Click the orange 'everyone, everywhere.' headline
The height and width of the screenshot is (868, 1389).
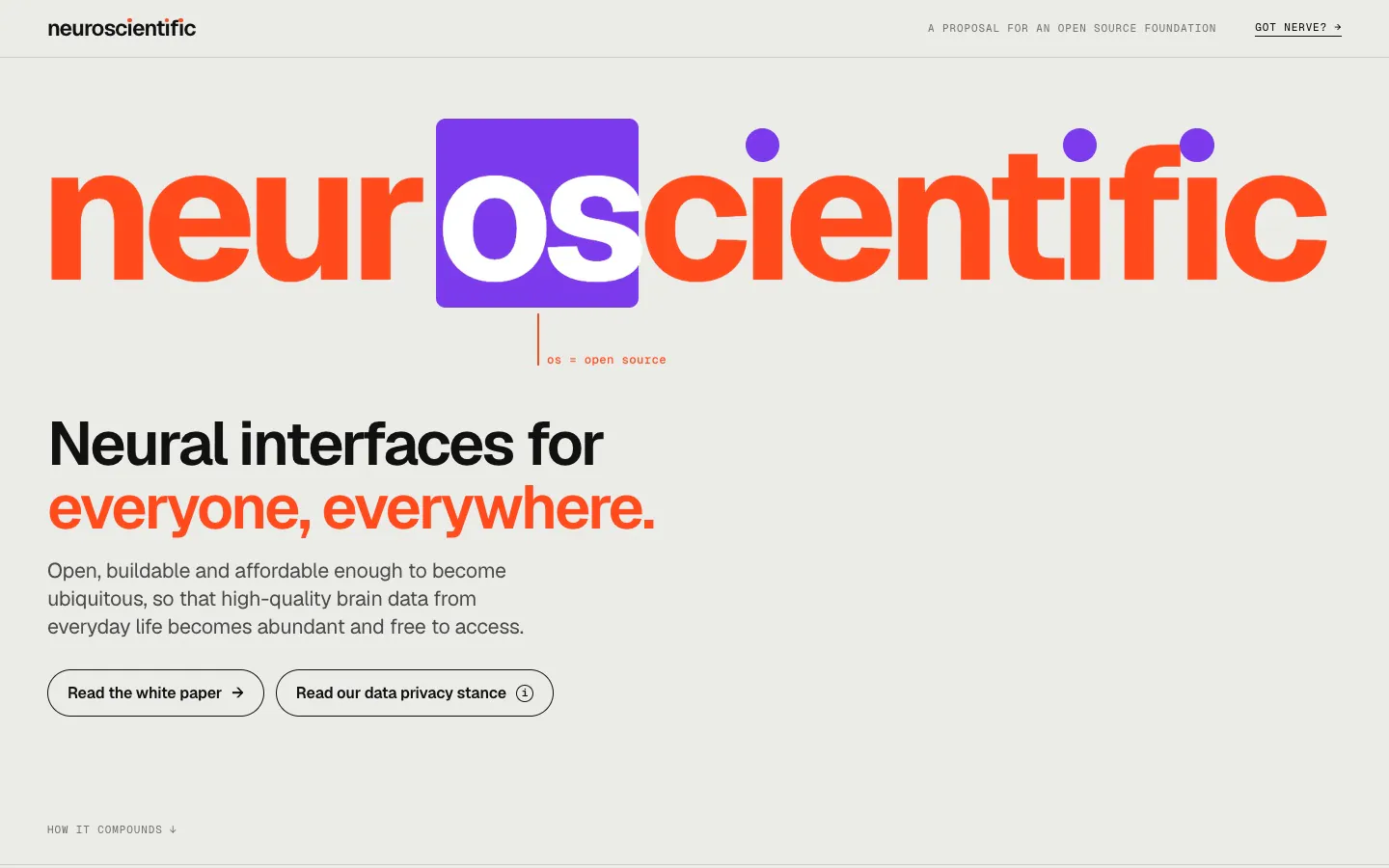[351, 508]
